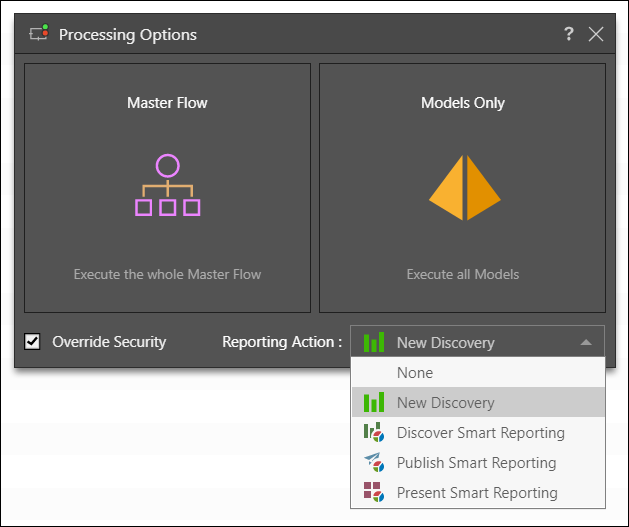629x527 pixels.
Task: Click the Reporting Action combo box field
Action: coord(465,342)
